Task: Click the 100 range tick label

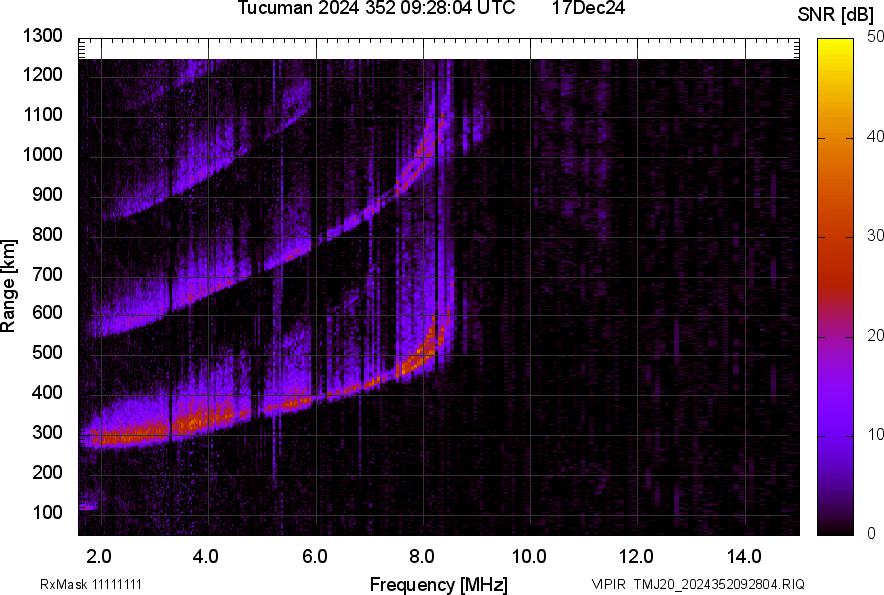Action: pos(47,512)
